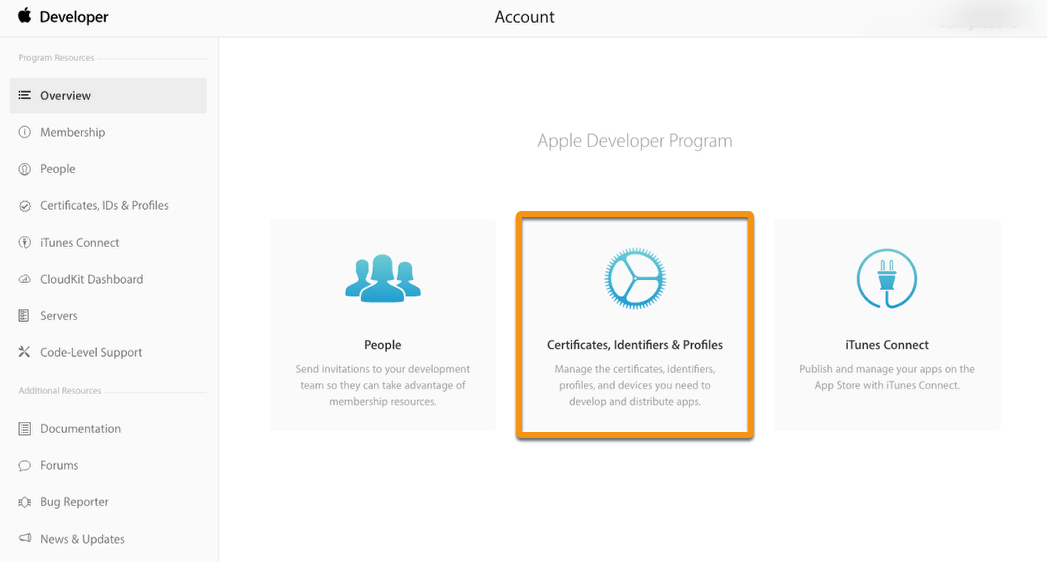Open News & Updates sidebar item
Viewport: 1047px width, 562px height.
coord(82,539)
